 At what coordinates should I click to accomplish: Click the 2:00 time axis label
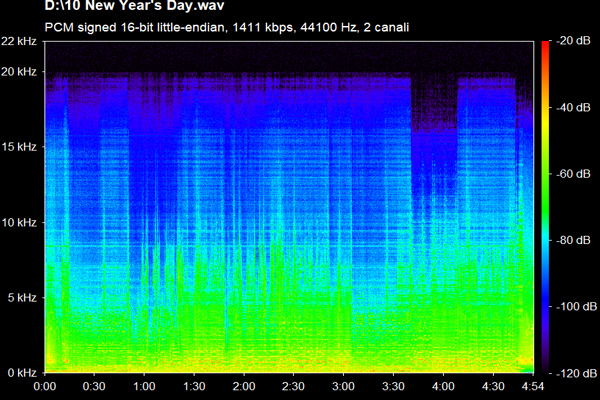(244, 386)
